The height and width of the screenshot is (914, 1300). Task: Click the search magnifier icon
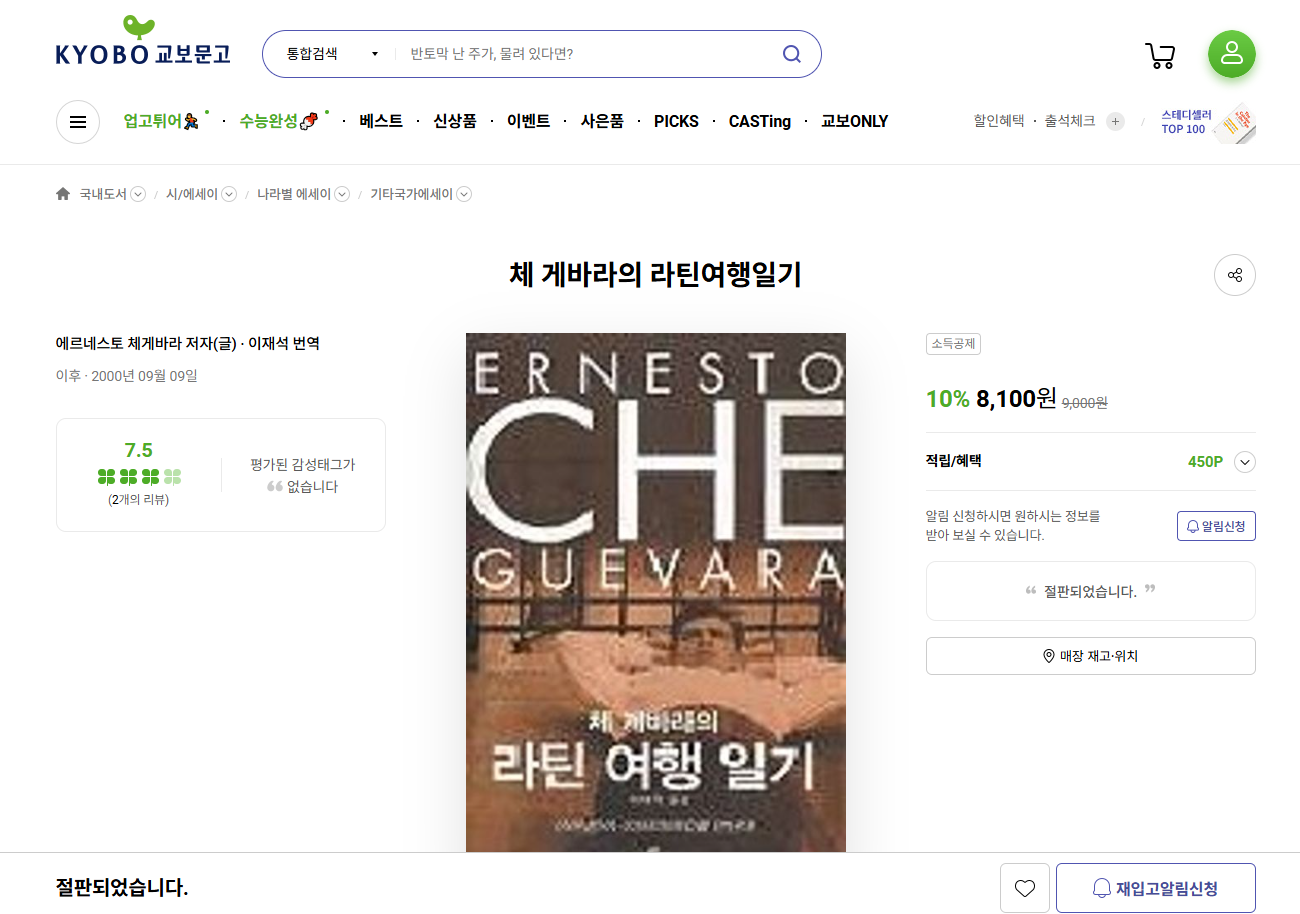[x=791, y=54]
